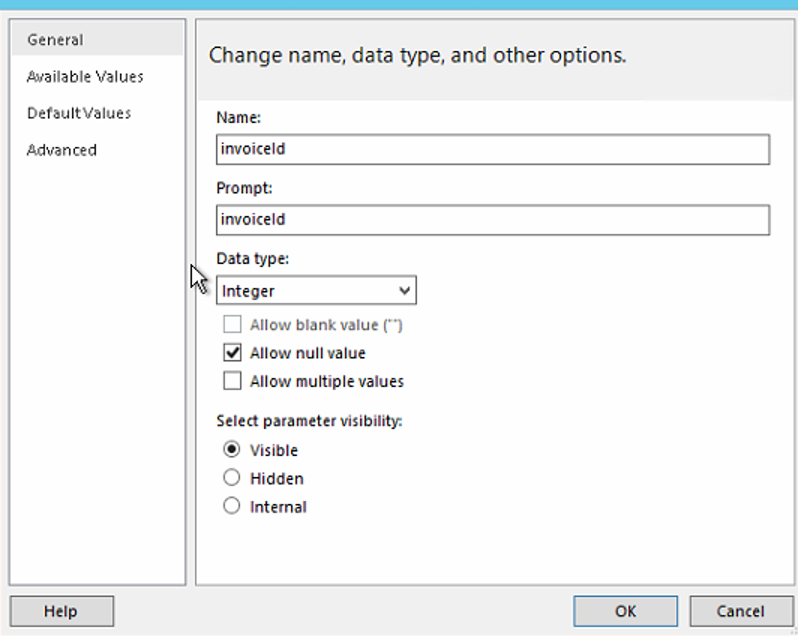Viewport: 798px width, 636px height.
Task: Click the Name text field
Action: click(x=492, y=149)
